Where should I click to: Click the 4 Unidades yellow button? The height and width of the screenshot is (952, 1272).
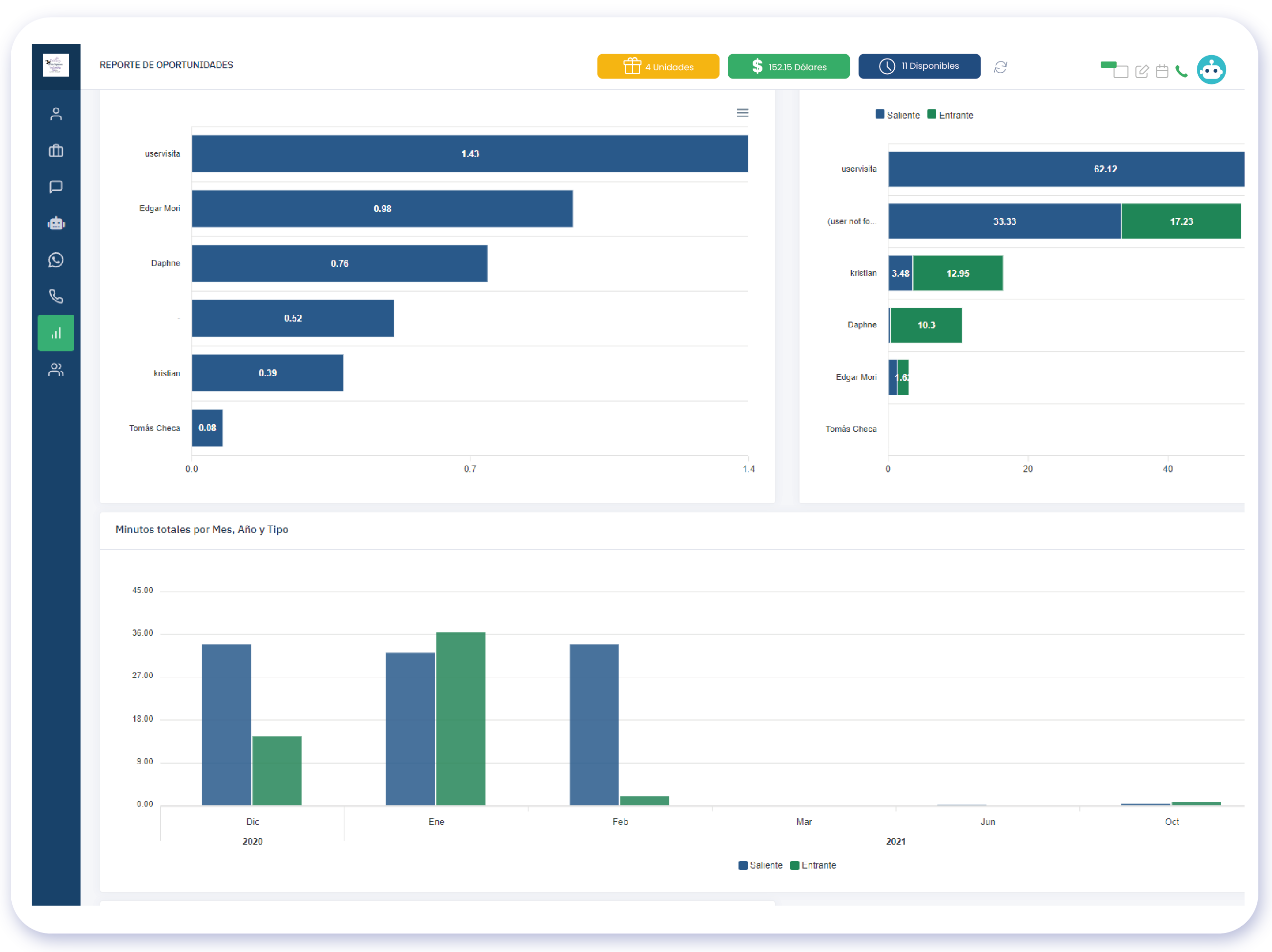pyautogui.click(x=658, y=67)
